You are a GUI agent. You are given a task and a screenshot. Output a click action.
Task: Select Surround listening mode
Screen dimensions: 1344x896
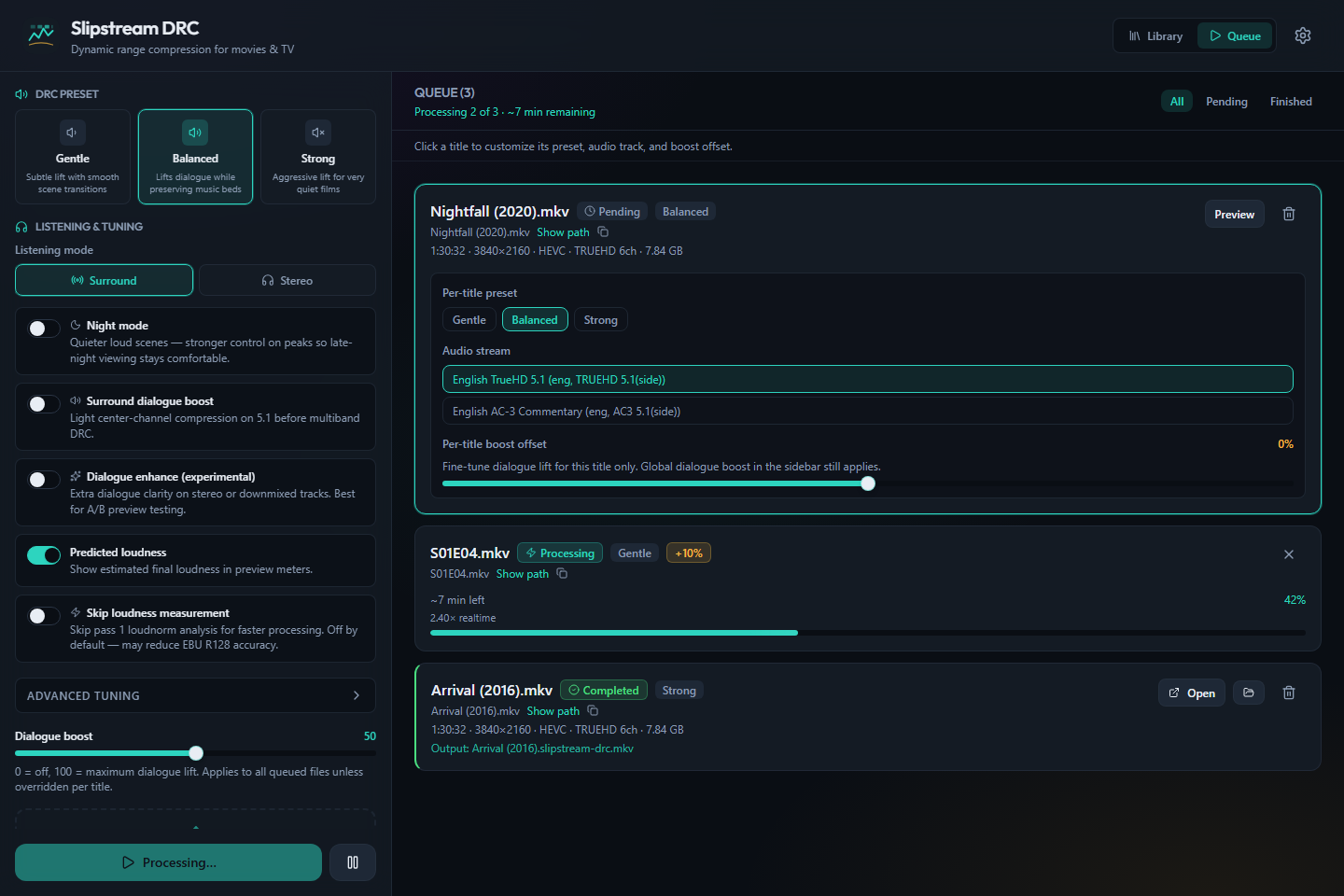pos(104,280)
